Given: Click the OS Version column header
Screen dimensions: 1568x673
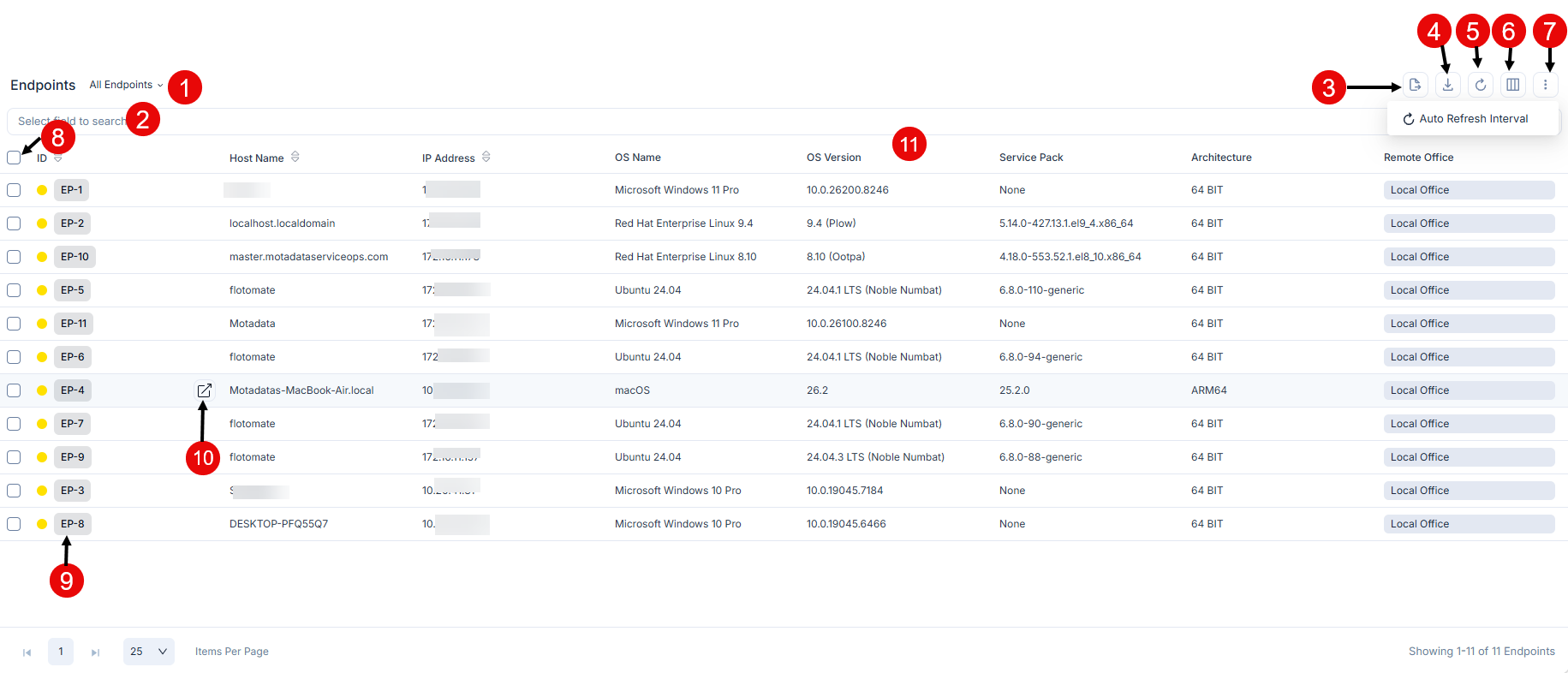Looking at the screenshot, I should coord(834,158).
